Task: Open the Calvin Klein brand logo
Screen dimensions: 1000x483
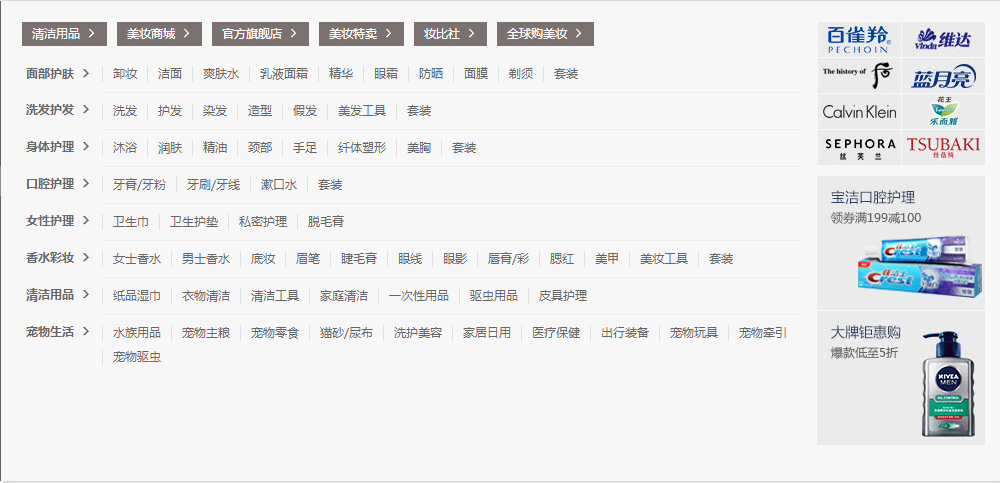Action: click(x=858, y=111)
